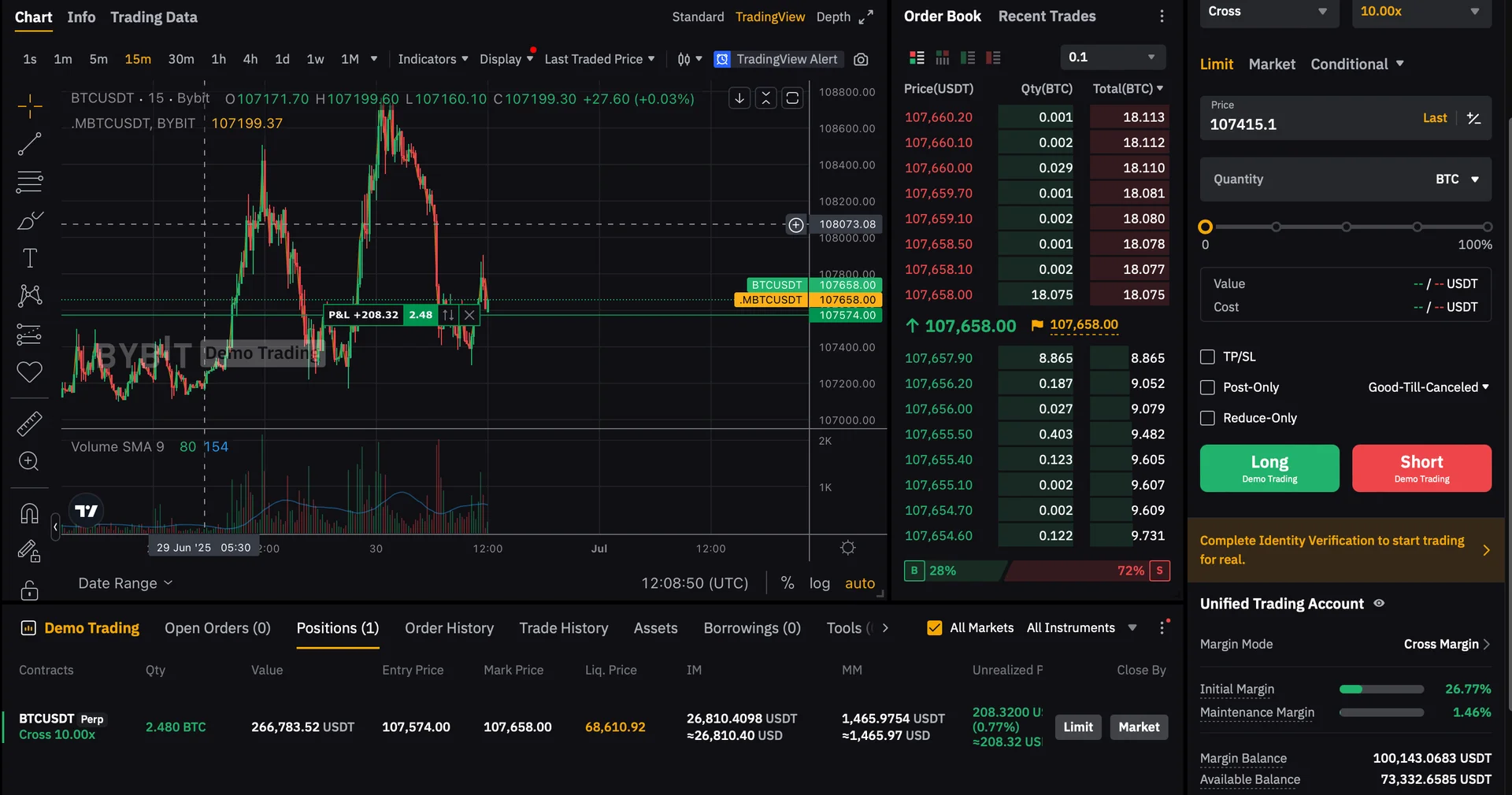Enable the Post-Only checkbox
The width and height of the screenshot is (1512, 795).
tap(1207, 387)
